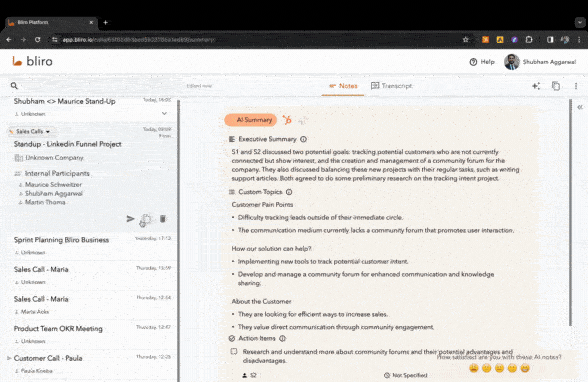Image resolution: width=588 pixels, height=382 pixels.
Task: Open Standup - Linkedin Funnel Project meeting
Action: click(x=68, y=144)
